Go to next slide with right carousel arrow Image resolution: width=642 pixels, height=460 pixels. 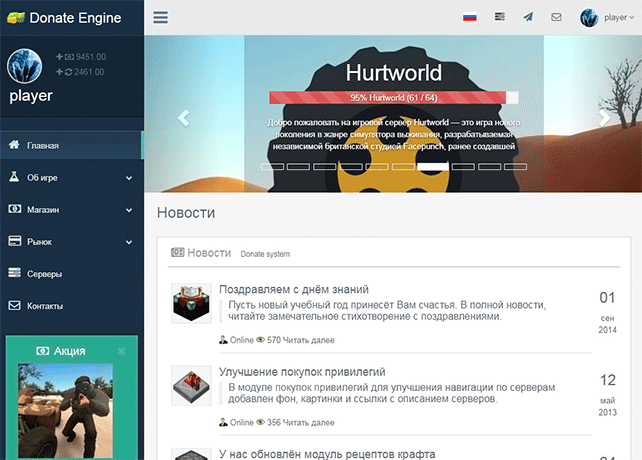pos(603,117)
